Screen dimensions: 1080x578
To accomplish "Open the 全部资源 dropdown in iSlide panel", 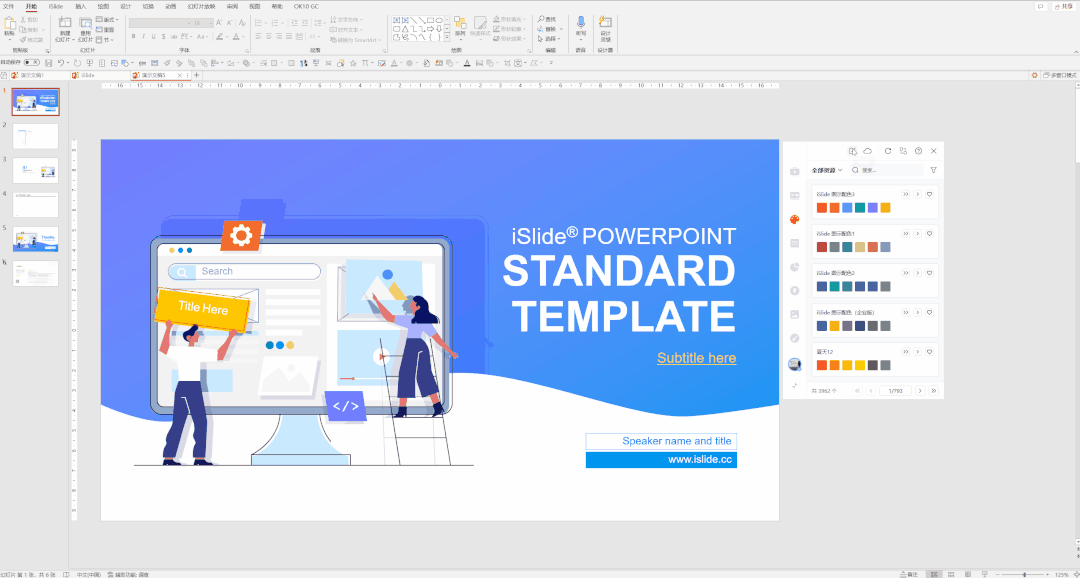I will [827, 170].
